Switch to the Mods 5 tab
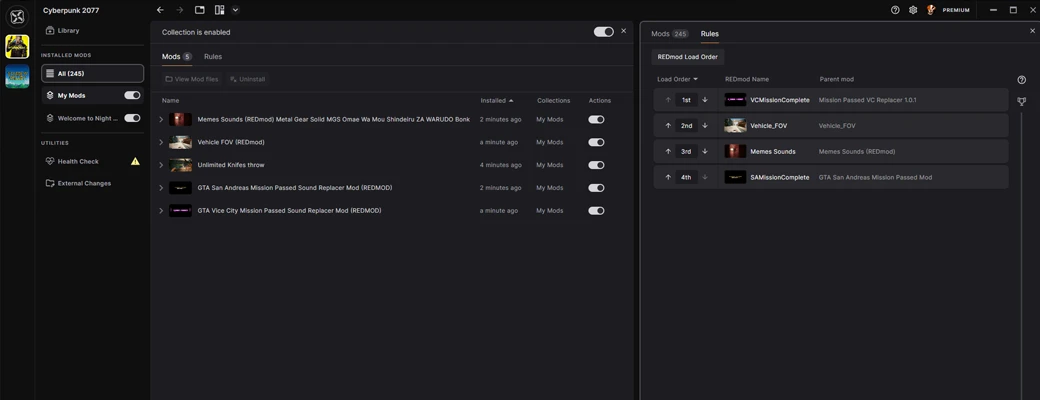 tap(176, 57)
